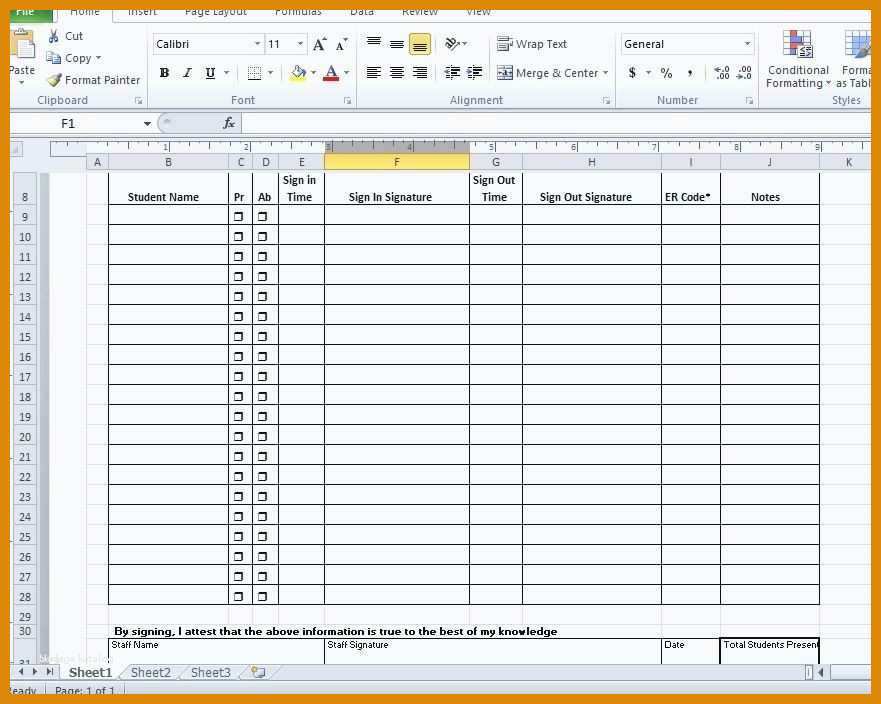Viewport: 881px width, 704px height.
Task: Switch to Sheet3 tab
Action: click(211, 673)
